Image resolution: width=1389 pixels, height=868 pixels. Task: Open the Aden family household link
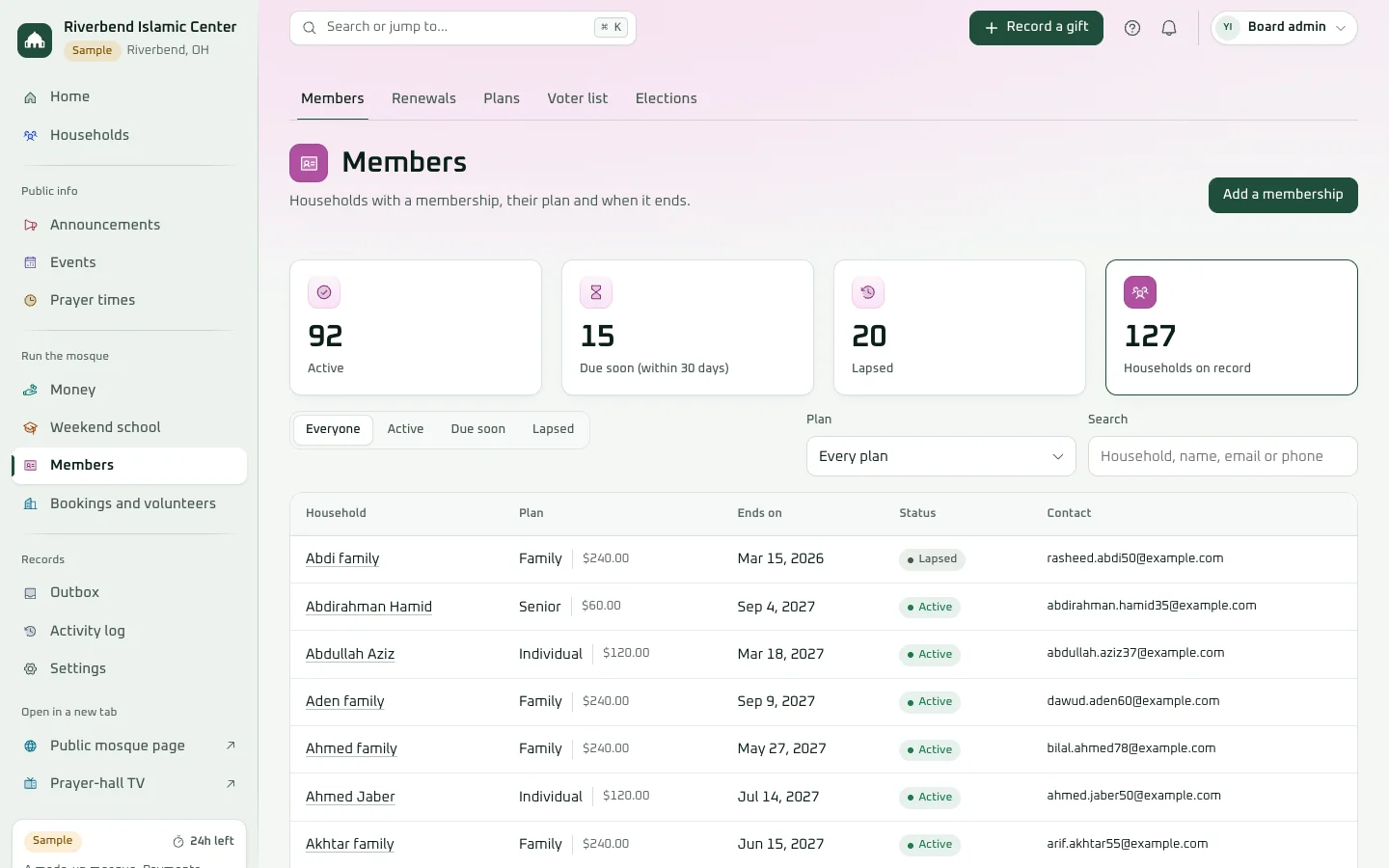[x=344, y=701]
